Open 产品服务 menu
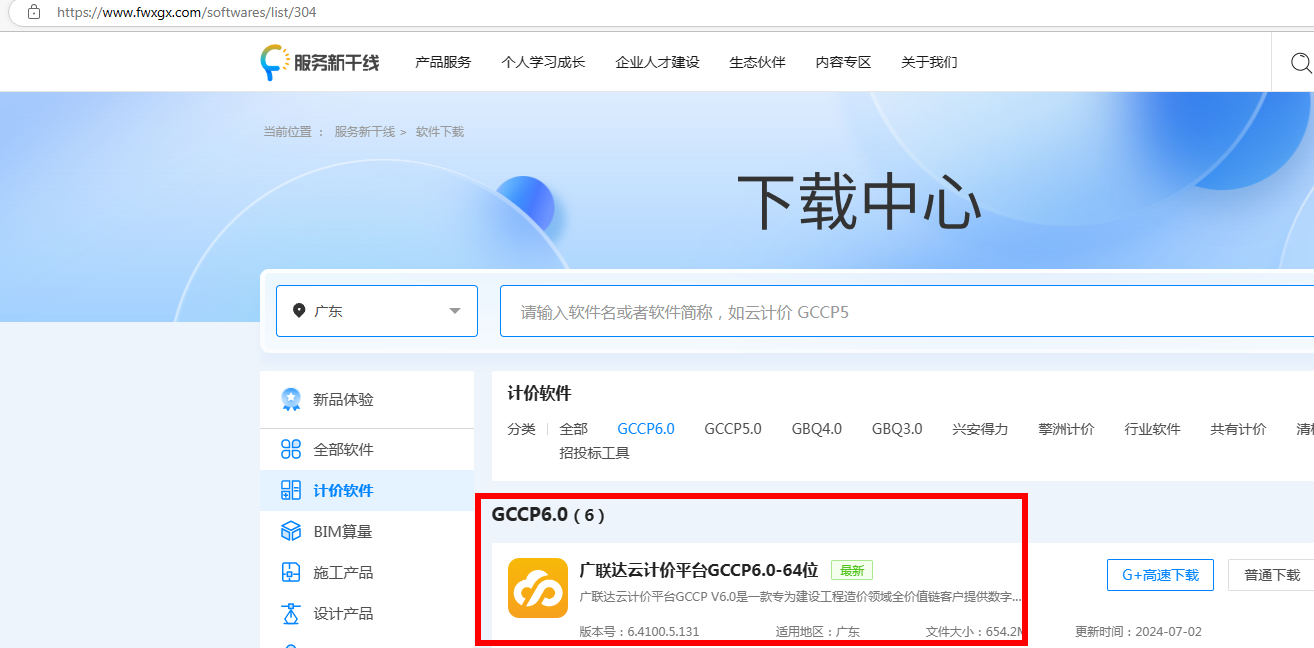This screenshot has height=648, width=1314. point(443,62)
